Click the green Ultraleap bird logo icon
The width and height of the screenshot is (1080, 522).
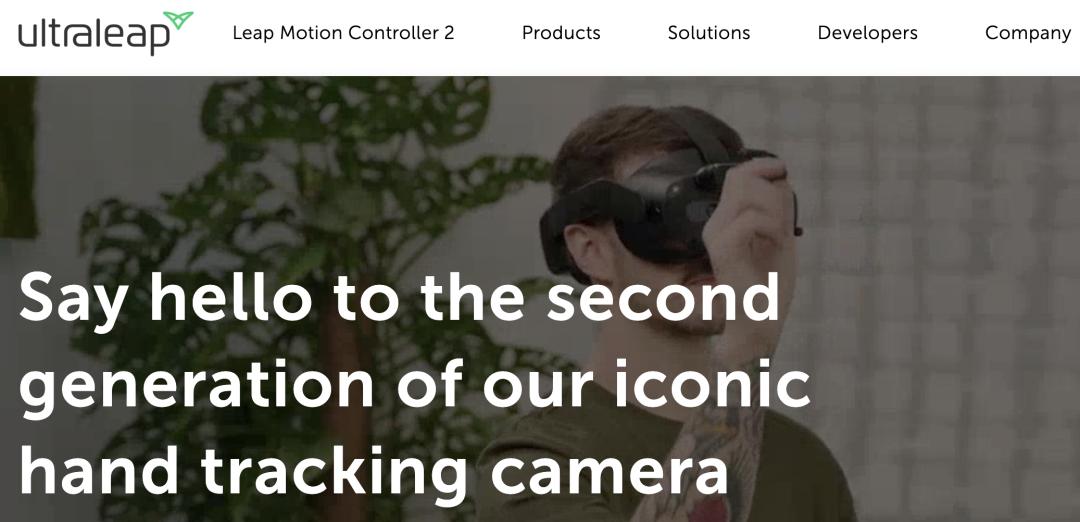click(x=178, y=19)
